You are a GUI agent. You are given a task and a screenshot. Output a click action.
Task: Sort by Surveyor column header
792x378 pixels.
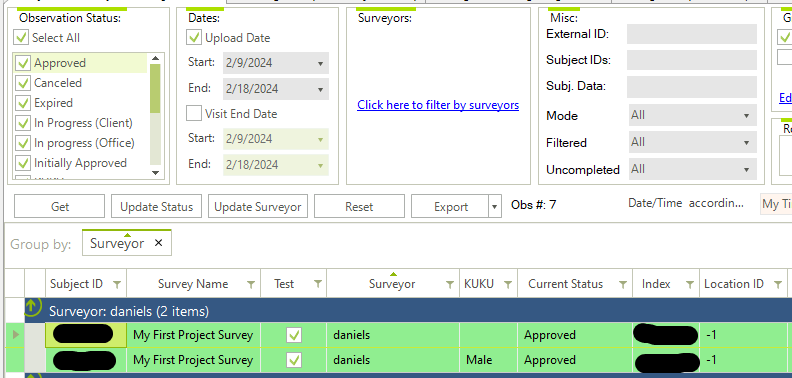tap(392, 284)
